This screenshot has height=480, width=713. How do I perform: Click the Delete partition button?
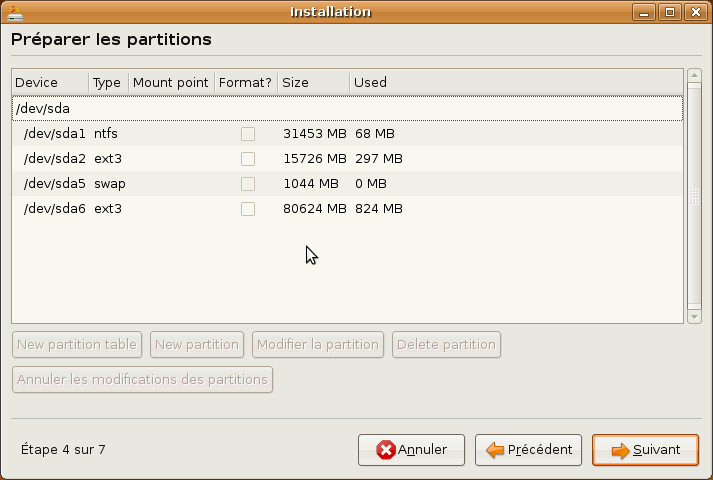pyautogui.click(x=446, y=345)
